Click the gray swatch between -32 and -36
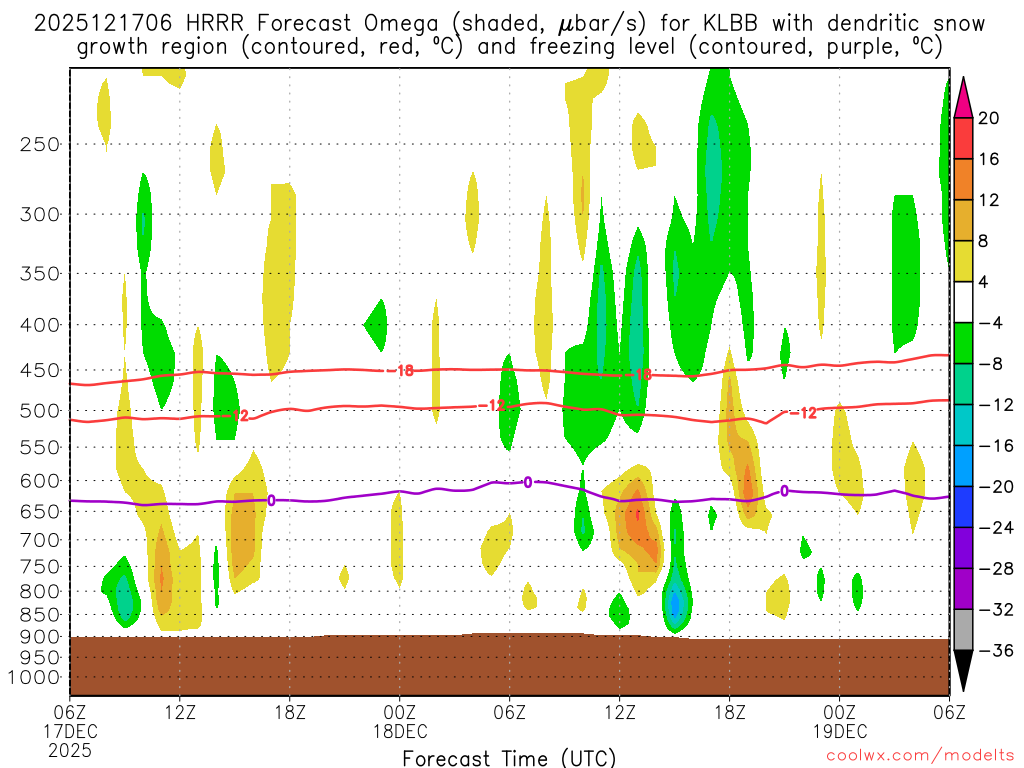 [963, 630]
